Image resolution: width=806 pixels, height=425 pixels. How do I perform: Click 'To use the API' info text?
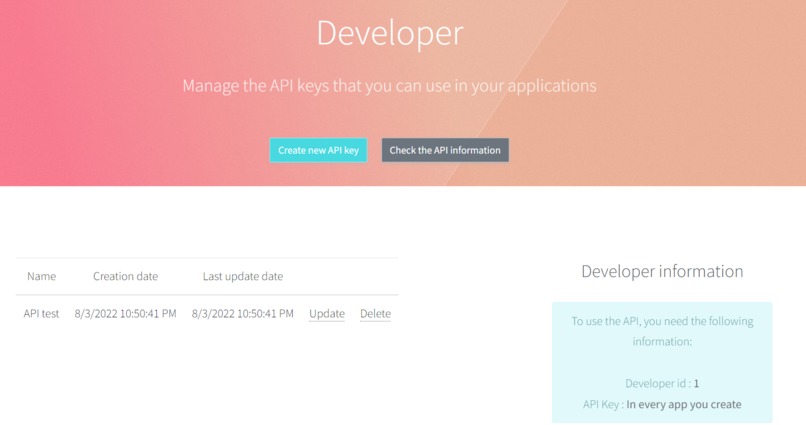tap(662, 331)
